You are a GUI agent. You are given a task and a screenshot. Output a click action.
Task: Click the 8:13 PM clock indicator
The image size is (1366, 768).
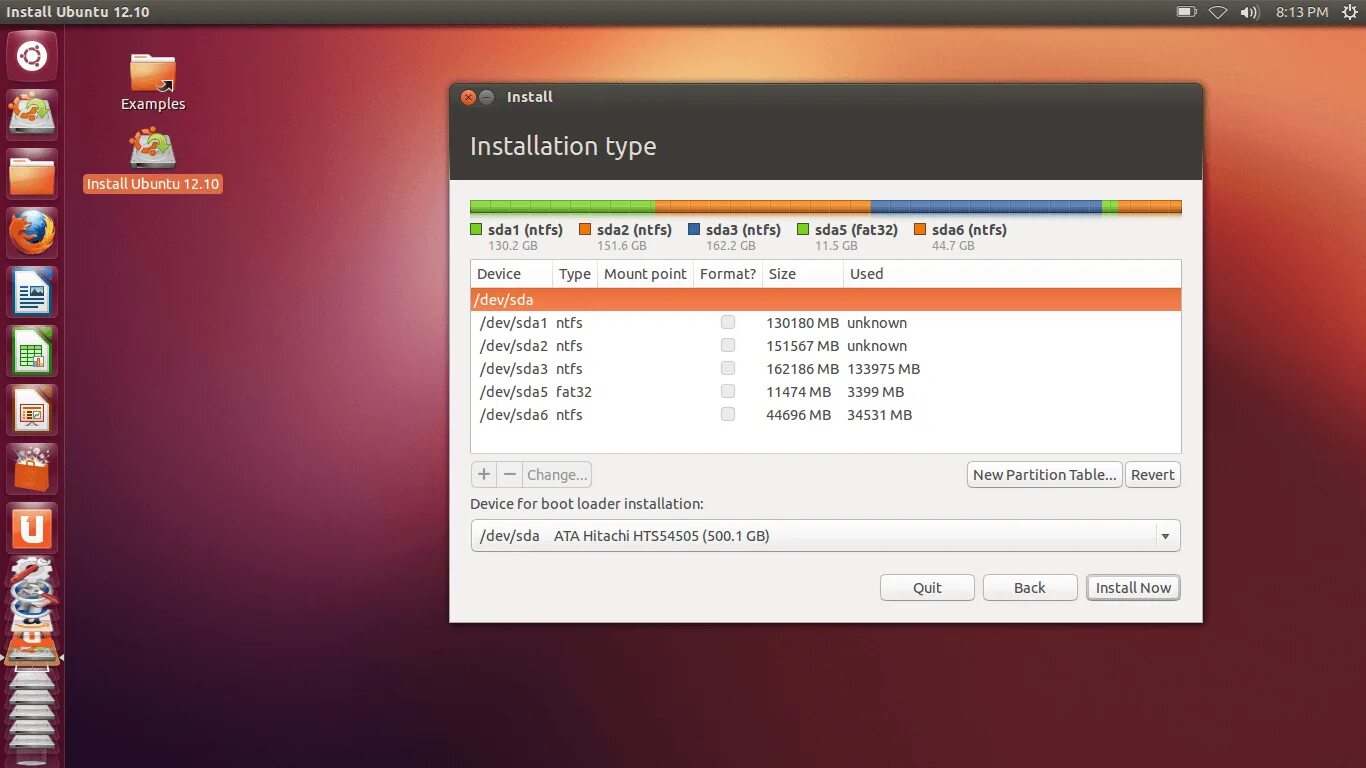pyautogui.click(x=1302, y=12)
